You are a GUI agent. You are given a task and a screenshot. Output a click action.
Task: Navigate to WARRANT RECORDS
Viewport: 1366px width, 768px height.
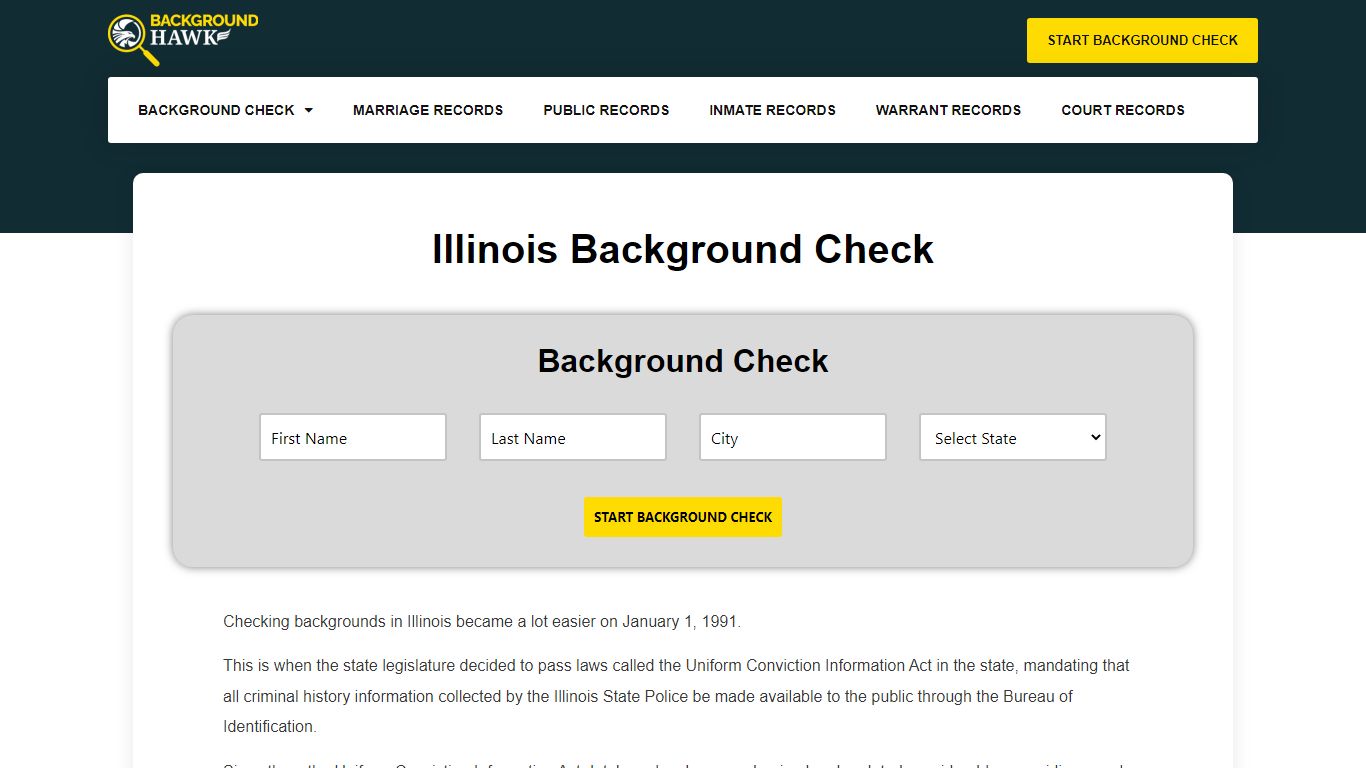pyautogui.click(x=948, y=110)
